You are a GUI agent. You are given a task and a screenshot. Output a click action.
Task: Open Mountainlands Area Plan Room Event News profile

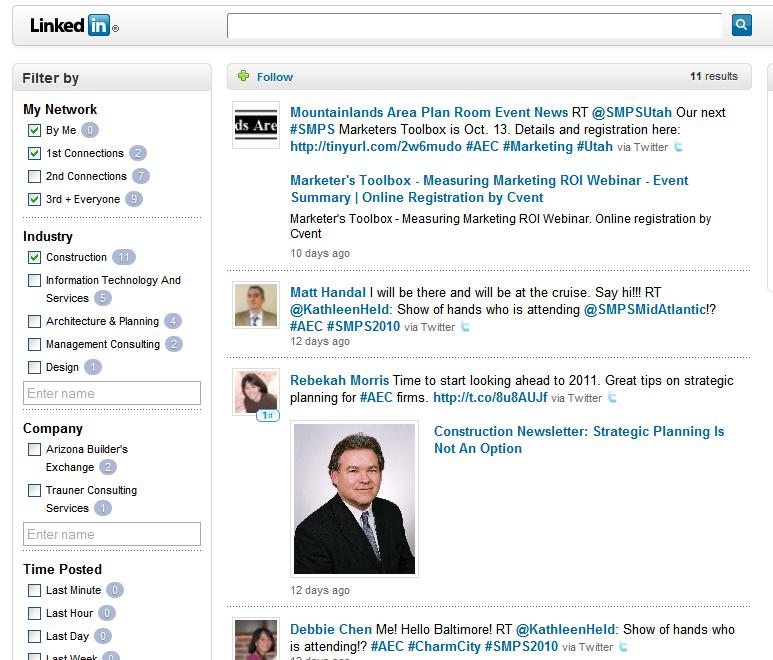pyautogui.click(x=429, y=112)
